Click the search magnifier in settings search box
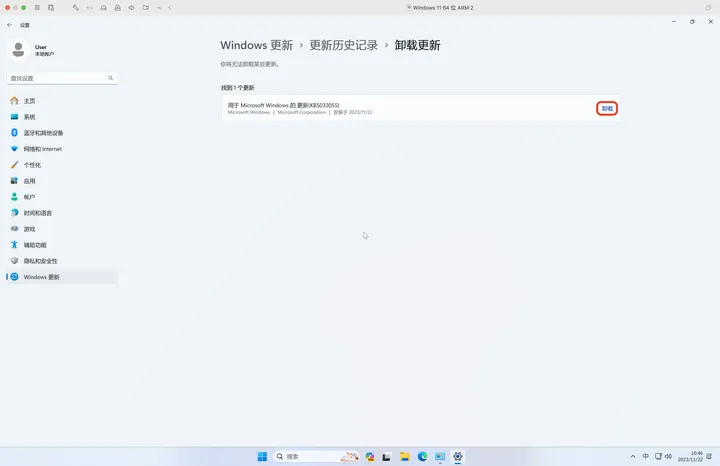 pos(111,78)
